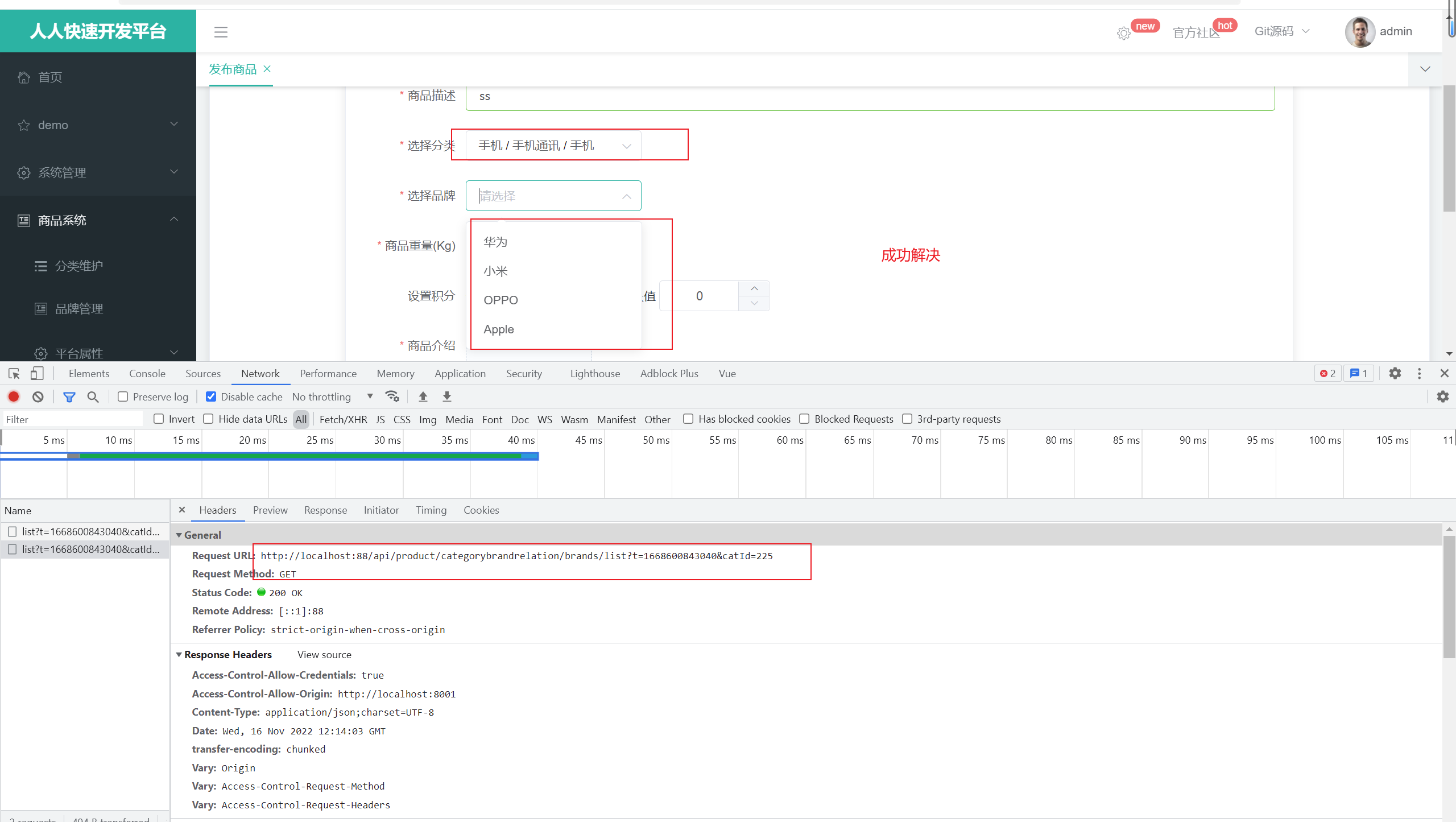Enable the Preserve log checkbox

coord(123,396)
